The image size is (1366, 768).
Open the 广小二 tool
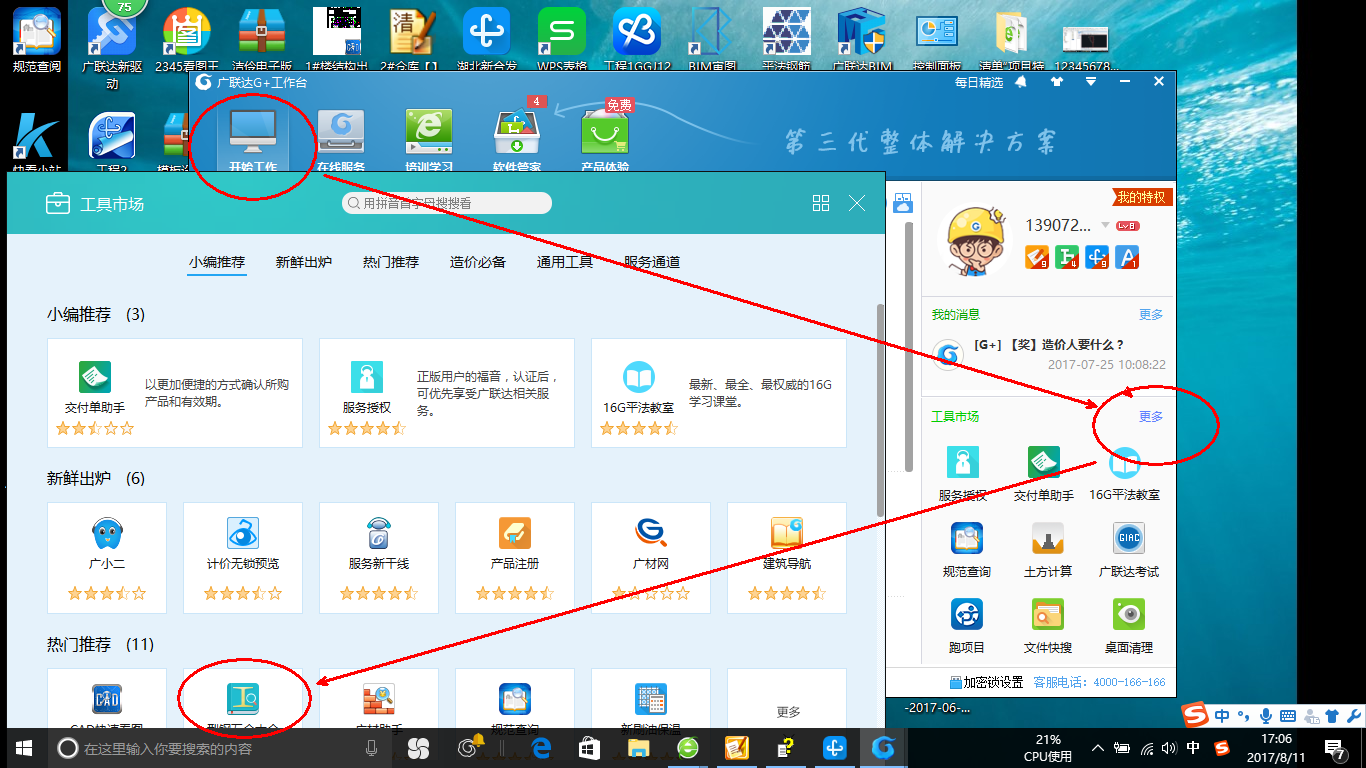[107, 558]
